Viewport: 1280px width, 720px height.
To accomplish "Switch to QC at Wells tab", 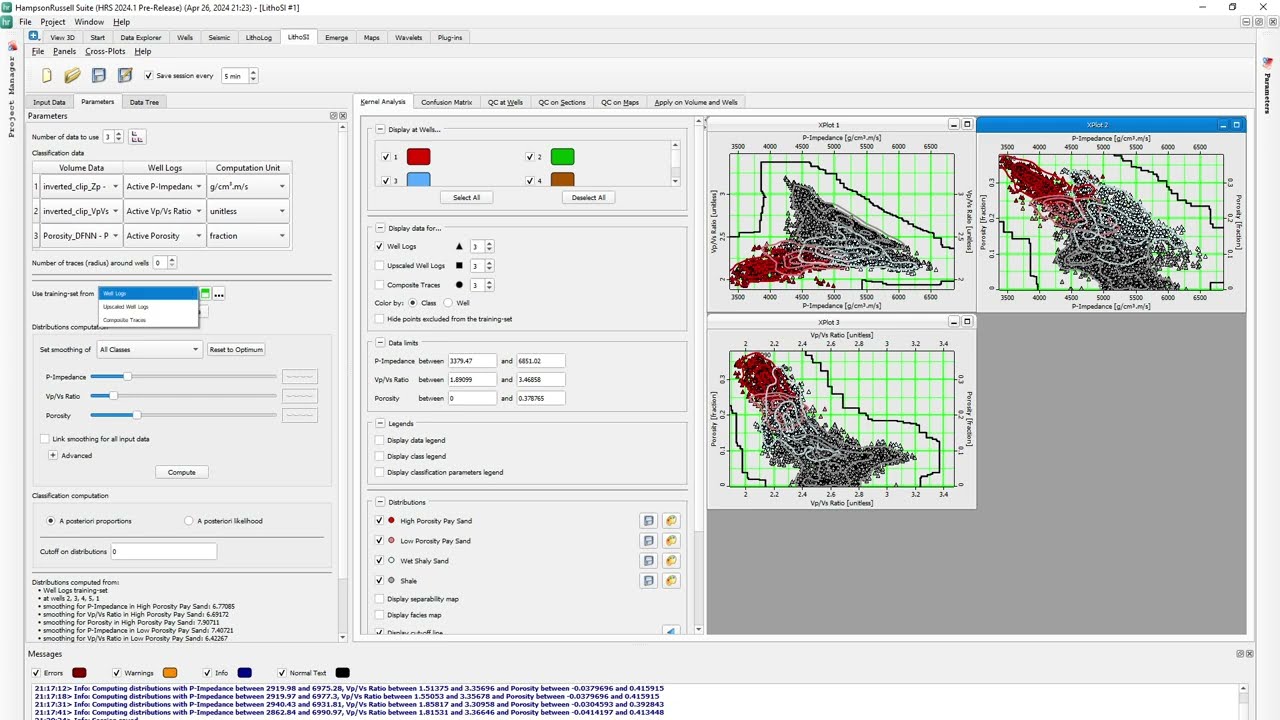I will click(x=505, y=102).
